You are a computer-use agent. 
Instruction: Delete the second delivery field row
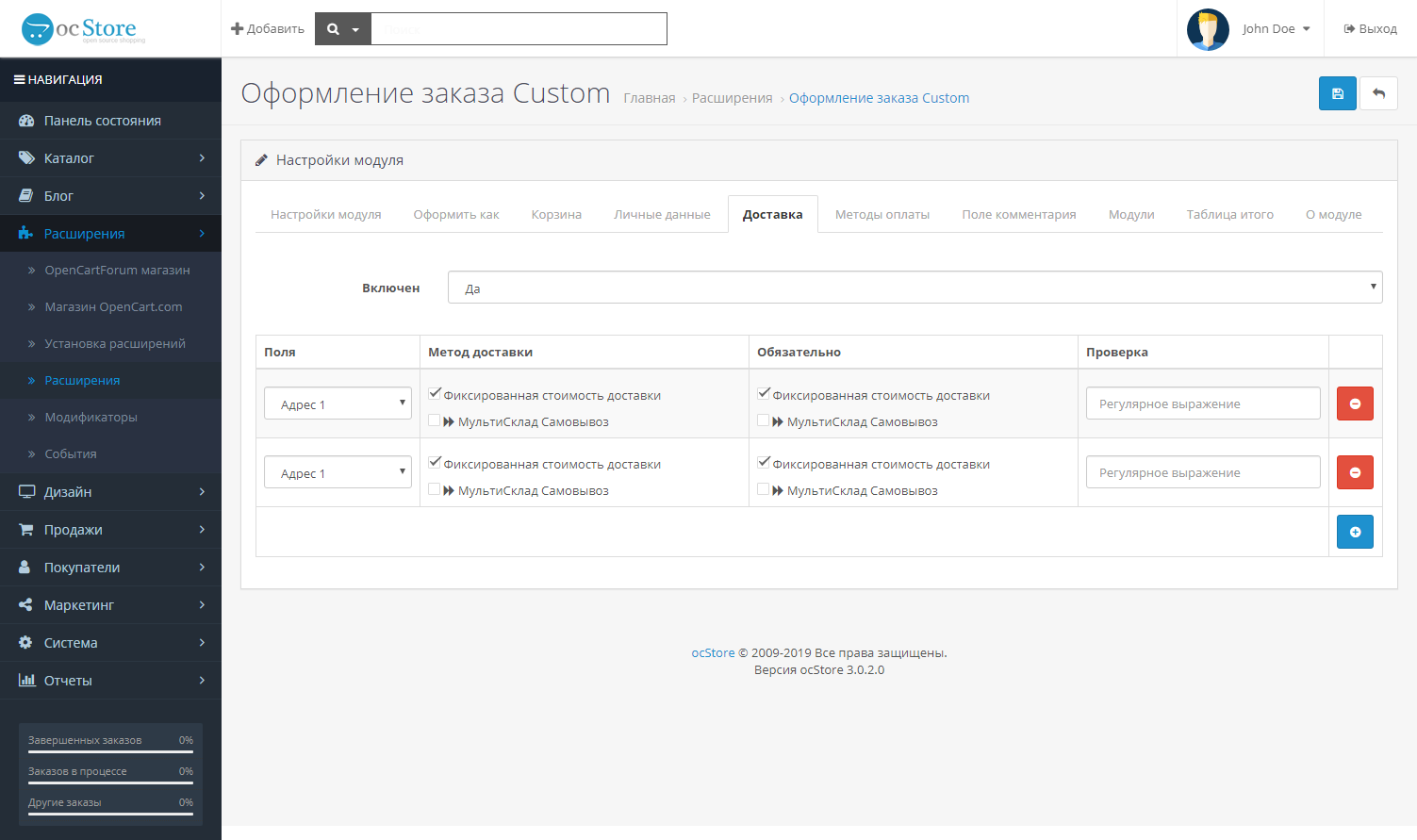[x=1355, y=472]
